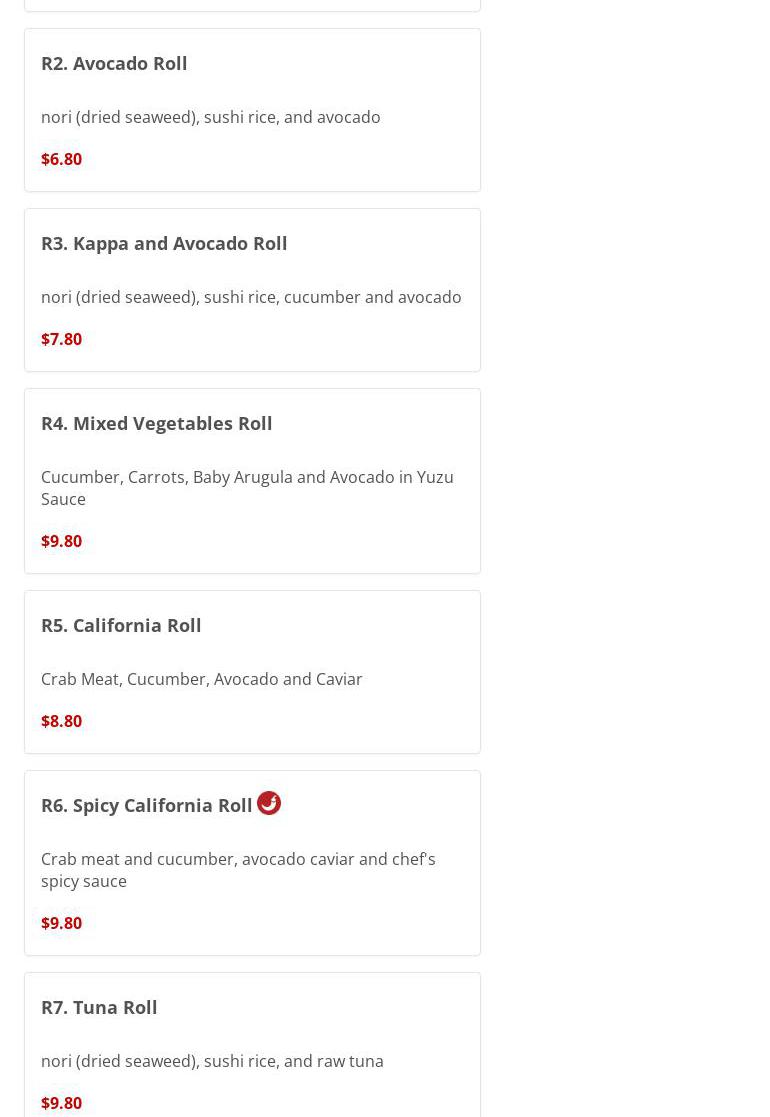Select R3. Kappa and Avocado Roll

[x=164, y=243]
